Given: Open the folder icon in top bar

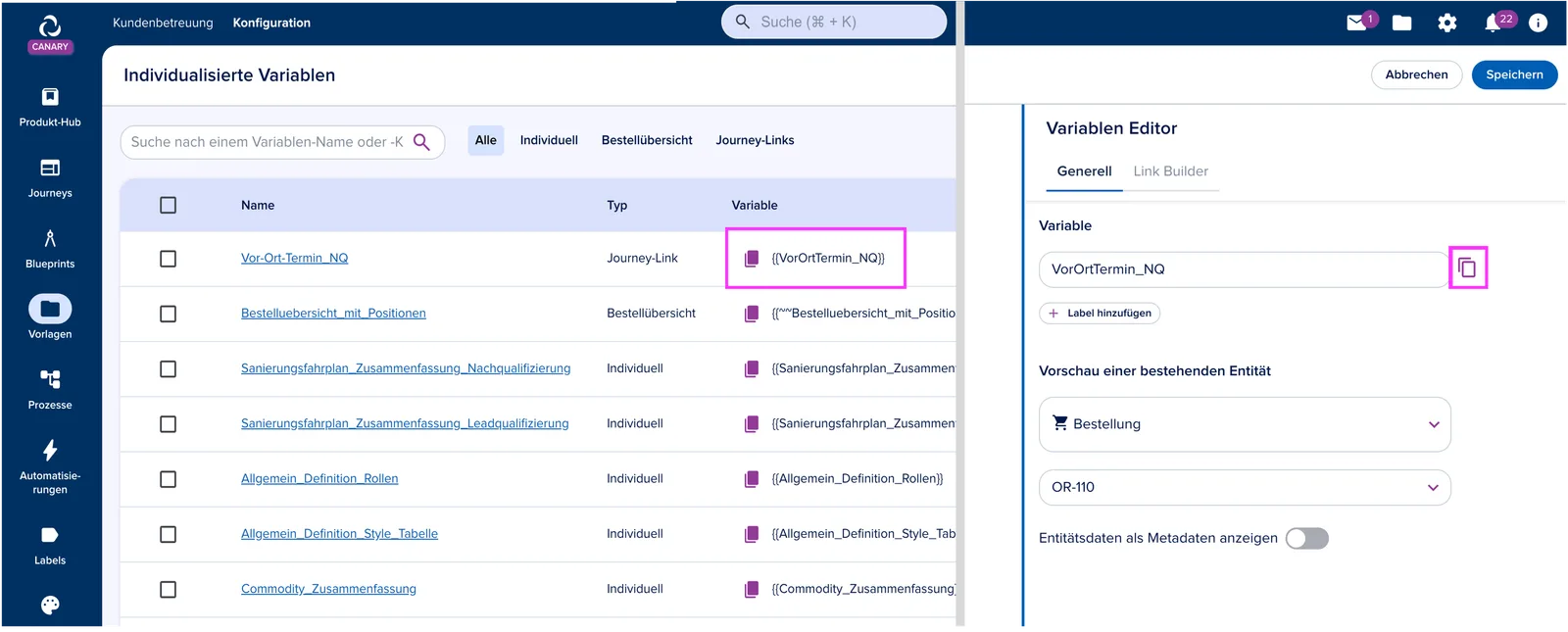Looking at the screenshot, I should click(1402, 23).
